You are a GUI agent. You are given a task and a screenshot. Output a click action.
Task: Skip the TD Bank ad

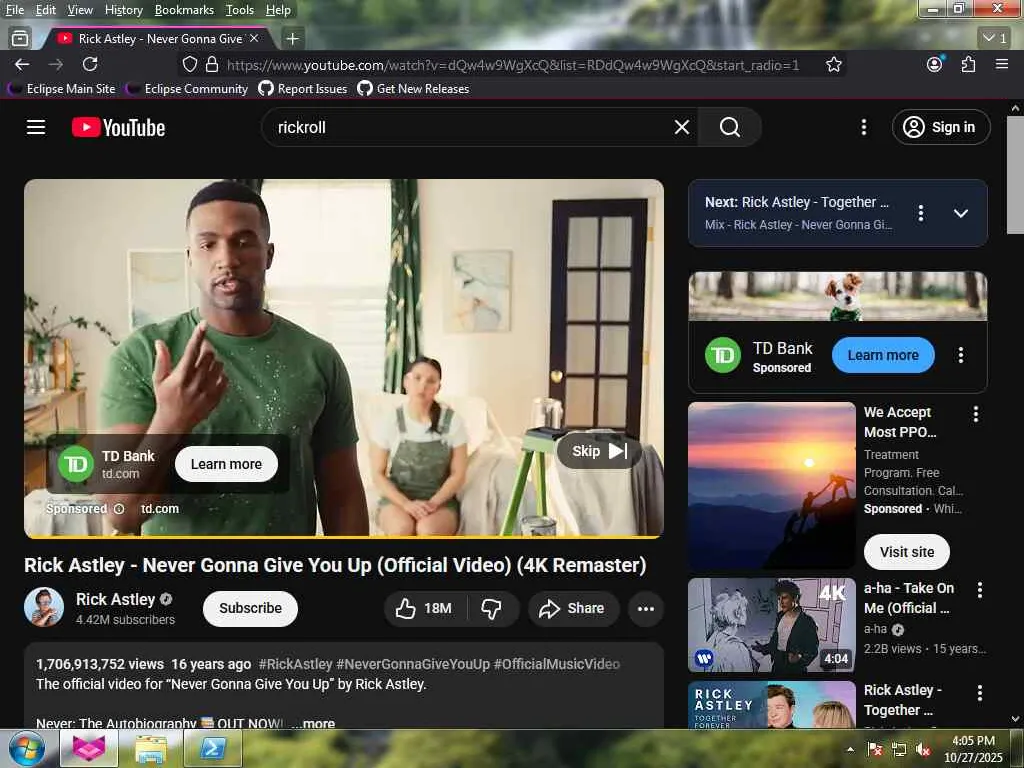tap(599, 451)
